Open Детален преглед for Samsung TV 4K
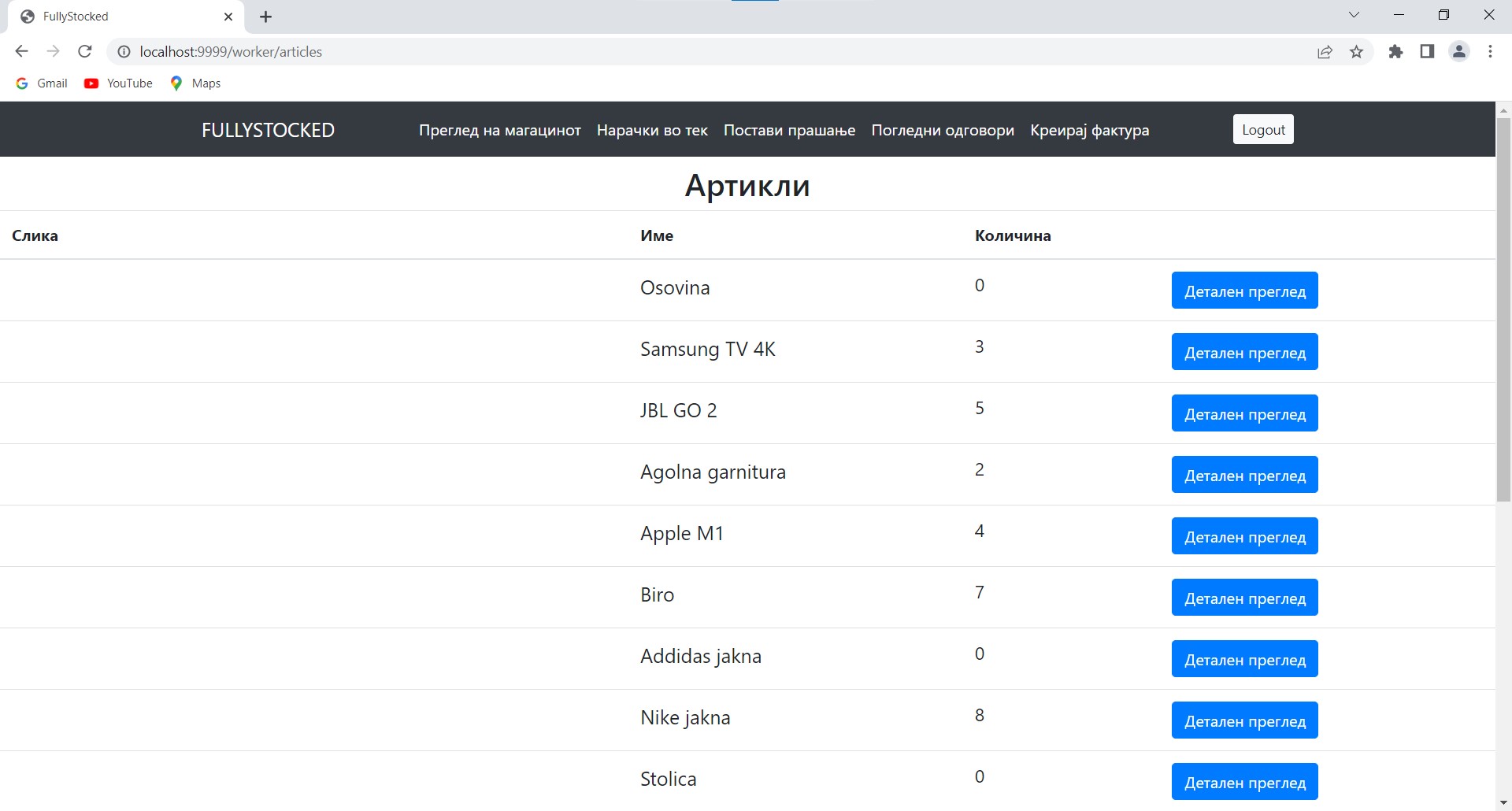 pos(1244,352)
